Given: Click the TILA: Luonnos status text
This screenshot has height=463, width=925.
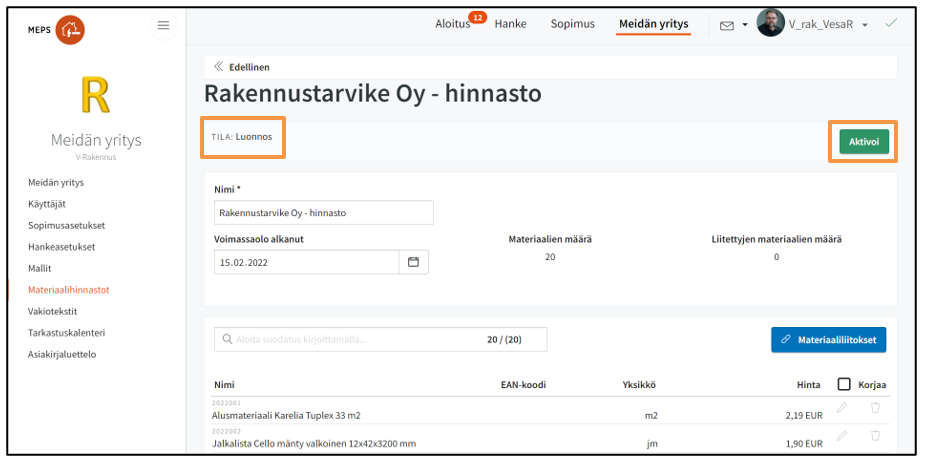Looking at the screenshot, I should [x=242, y=137].
